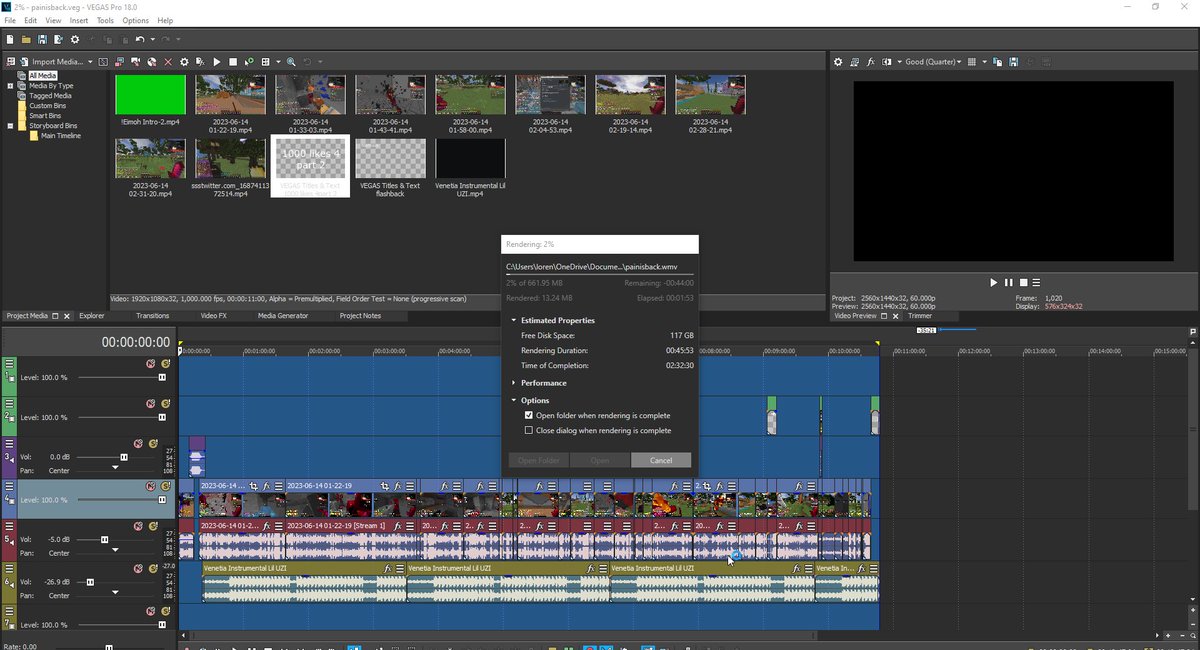
Task: Click the 00:00:00:00 timecode display
Action: click(x=136, y=342)
